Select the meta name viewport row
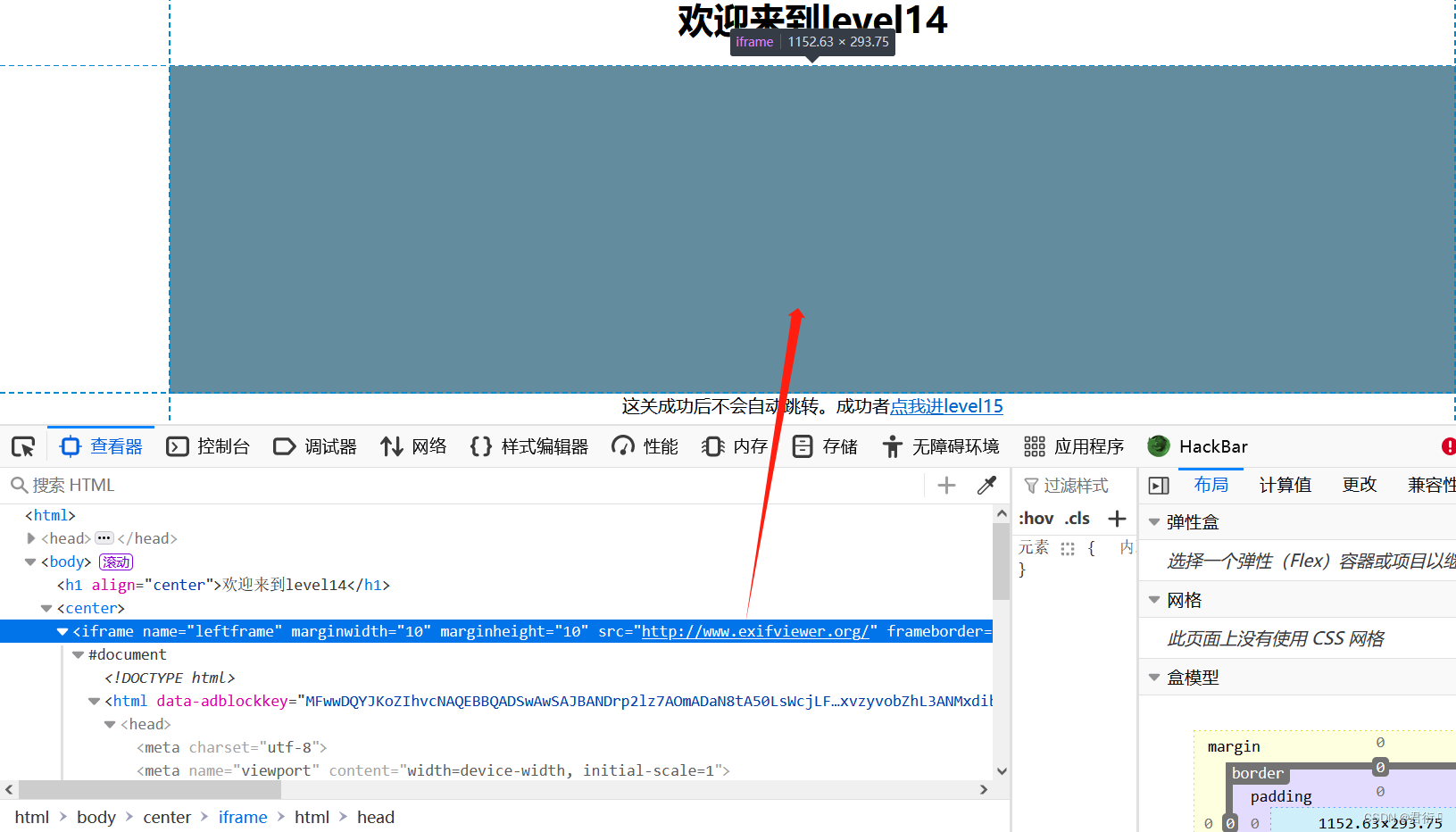 [x=496, y=770]
